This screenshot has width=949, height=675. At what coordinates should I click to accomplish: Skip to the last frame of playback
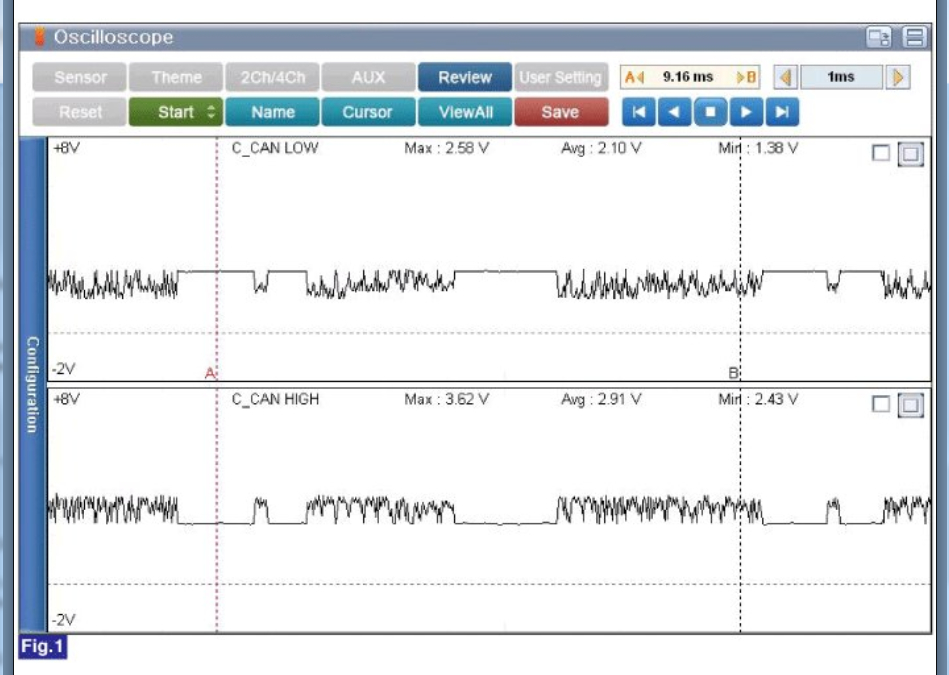[x=782, y=112]
